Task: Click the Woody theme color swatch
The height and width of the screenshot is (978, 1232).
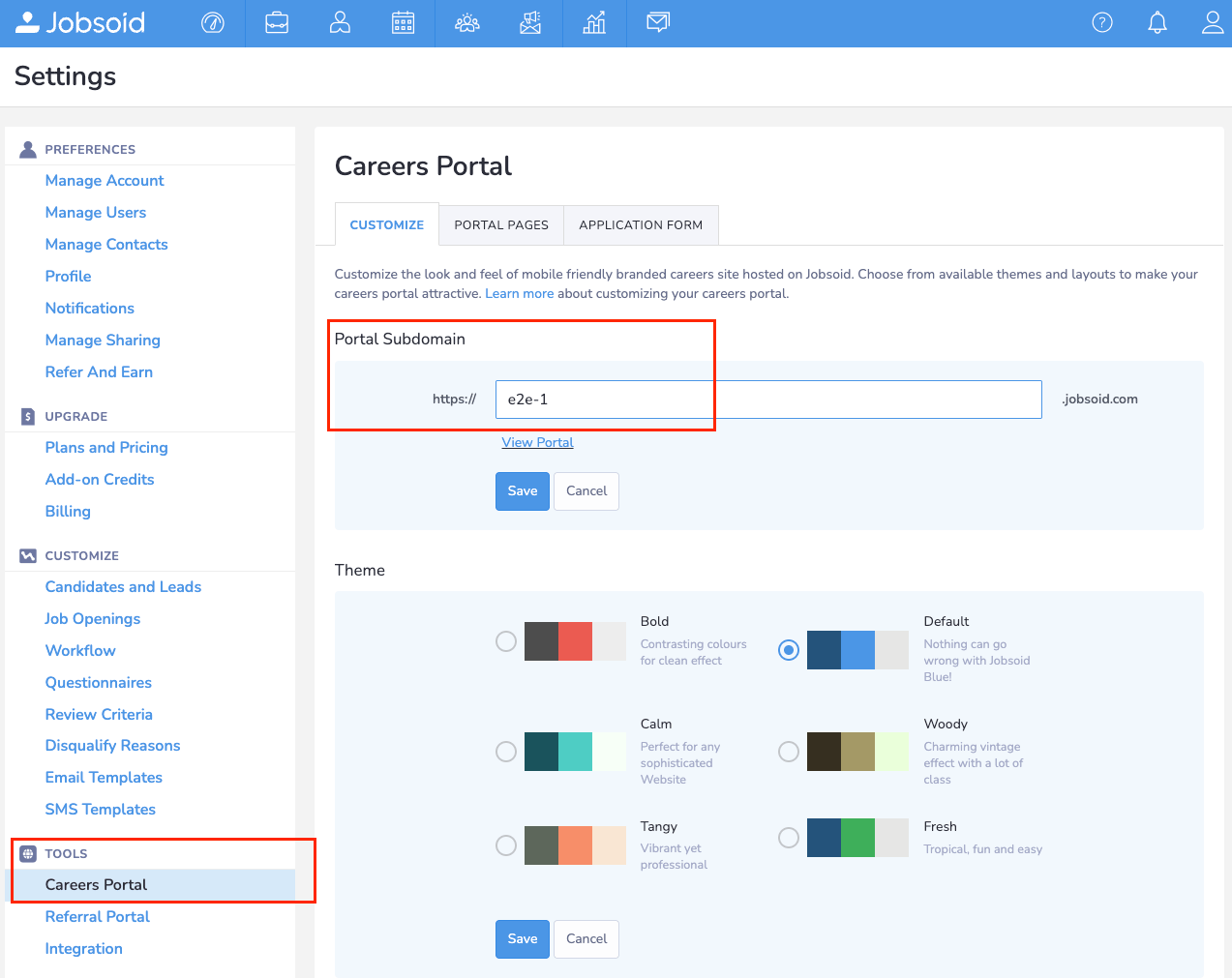Action: (x=857, y=752)
